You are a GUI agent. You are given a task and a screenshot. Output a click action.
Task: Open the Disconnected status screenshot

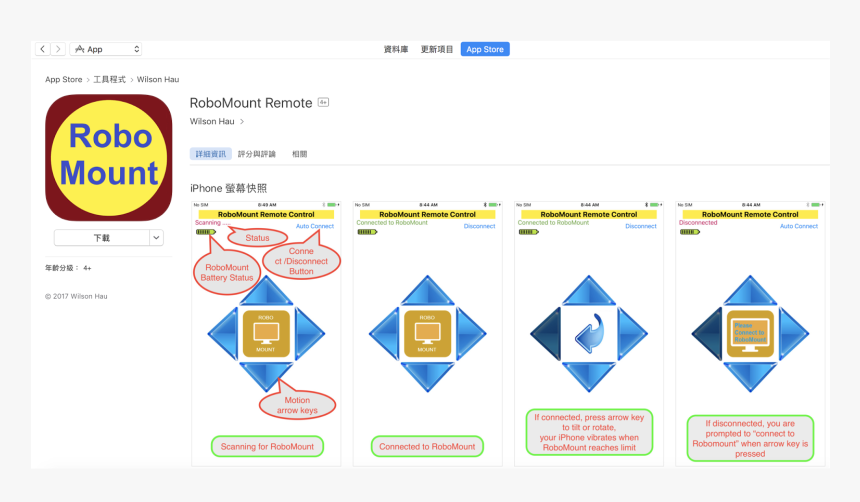point(750,334)
